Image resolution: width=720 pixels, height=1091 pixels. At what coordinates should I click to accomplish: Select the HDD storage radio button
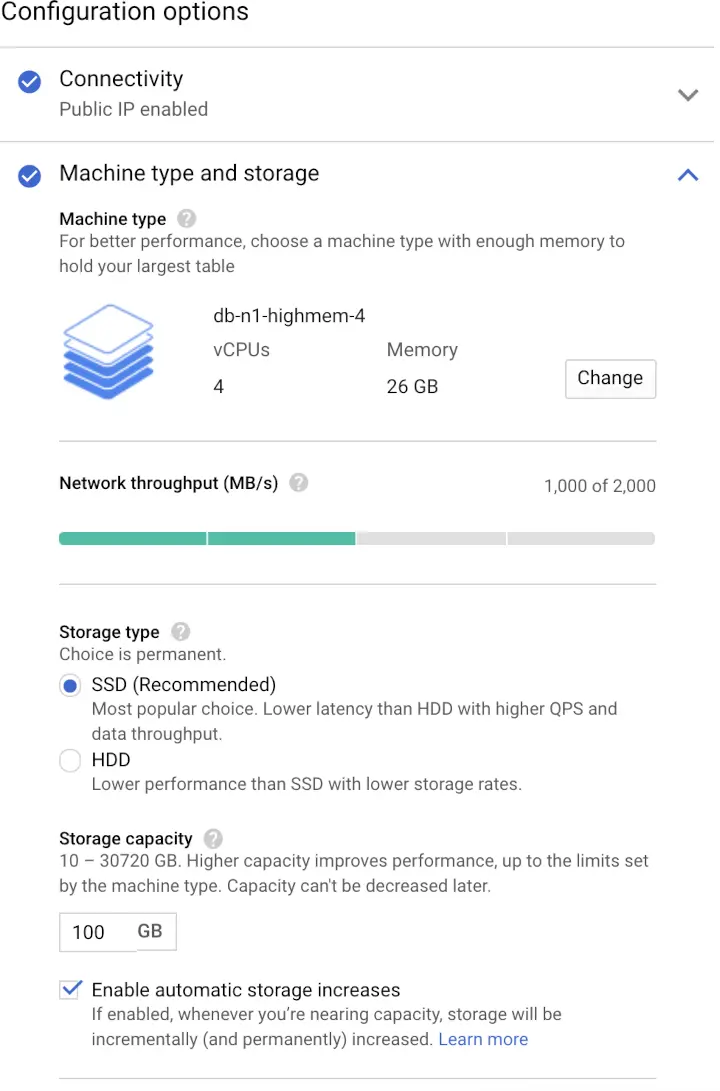pos(70,761)
